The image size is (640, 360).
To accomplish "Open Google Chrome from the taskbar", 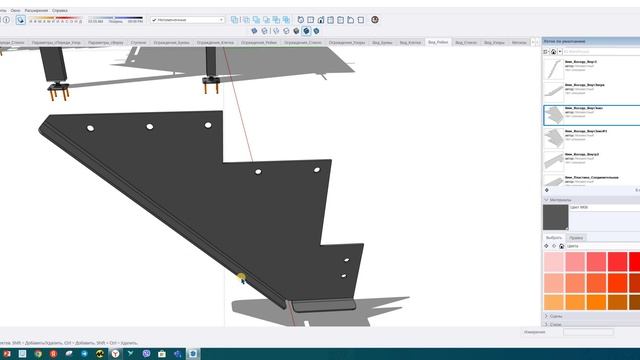I will click(x=38, y=354).
